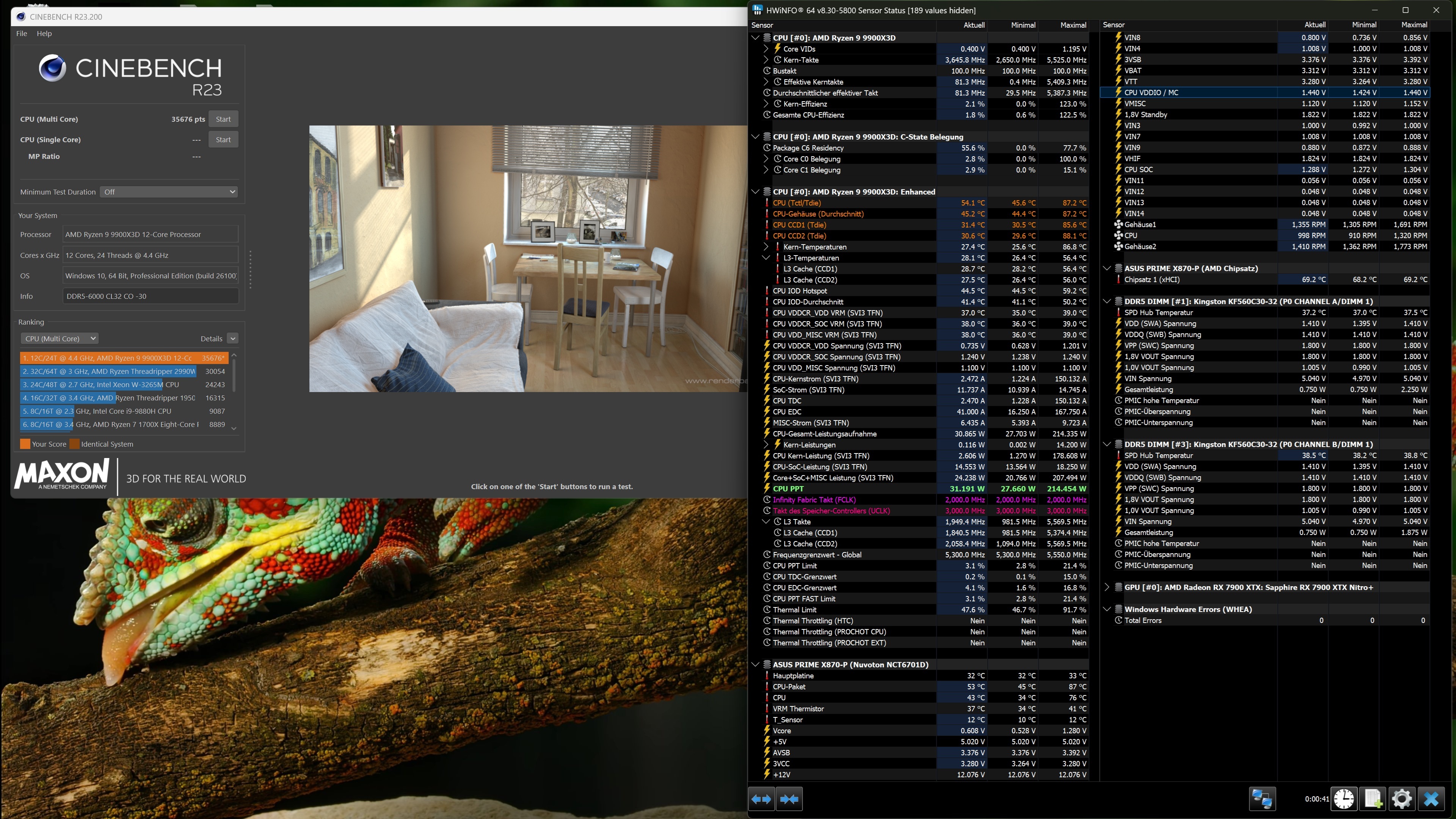1456x819 pixels.
Task: Close sensors with the blue X icon
Action: [x=1431, y=799]
